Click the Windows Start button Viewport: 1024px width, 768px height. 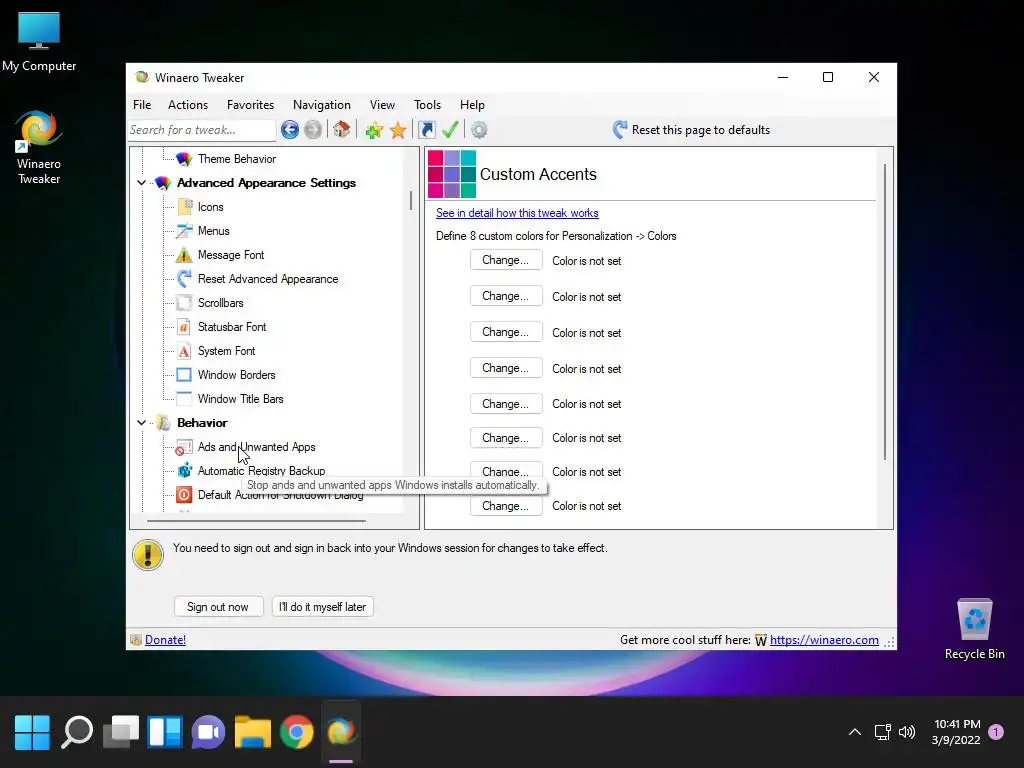tap(32, 731)
